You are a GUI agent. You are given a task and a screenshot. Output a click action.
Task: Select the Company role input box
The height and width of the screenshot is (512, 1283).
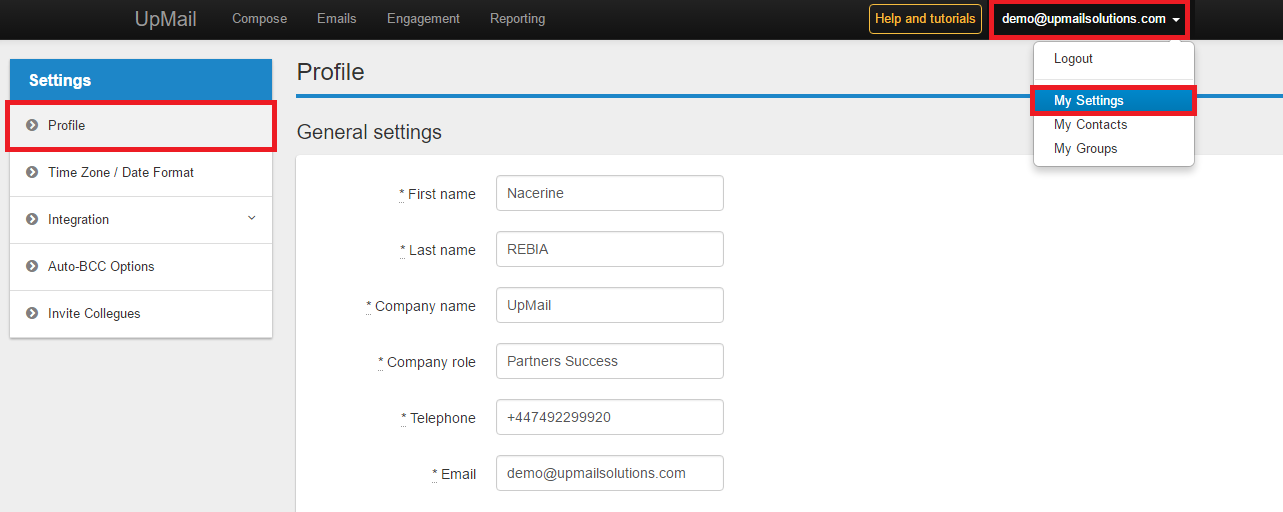[609, 362]
